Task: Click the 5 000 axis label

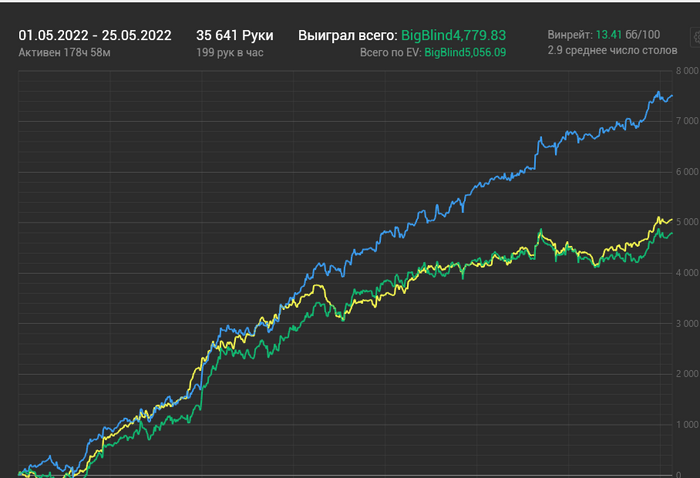Action: click(x=687, y=222)
